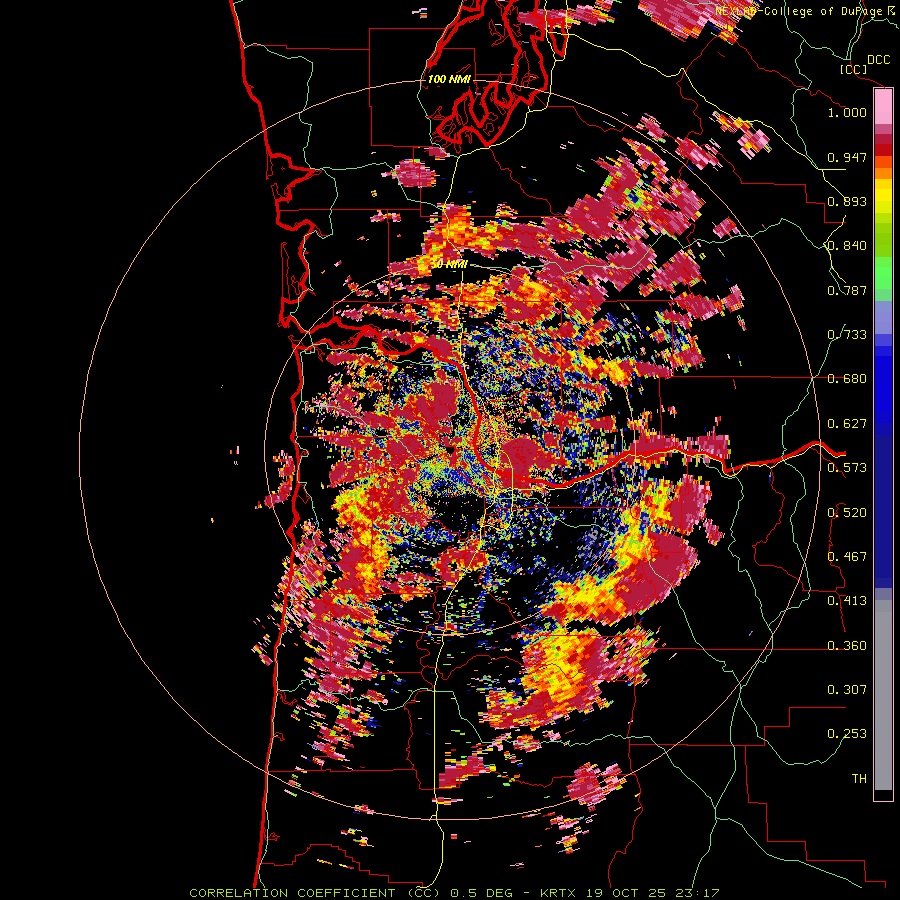Viewport: 900px width, 900px height.
Task: Click the 50 NMI range ring label
Action: coord(450,265)
